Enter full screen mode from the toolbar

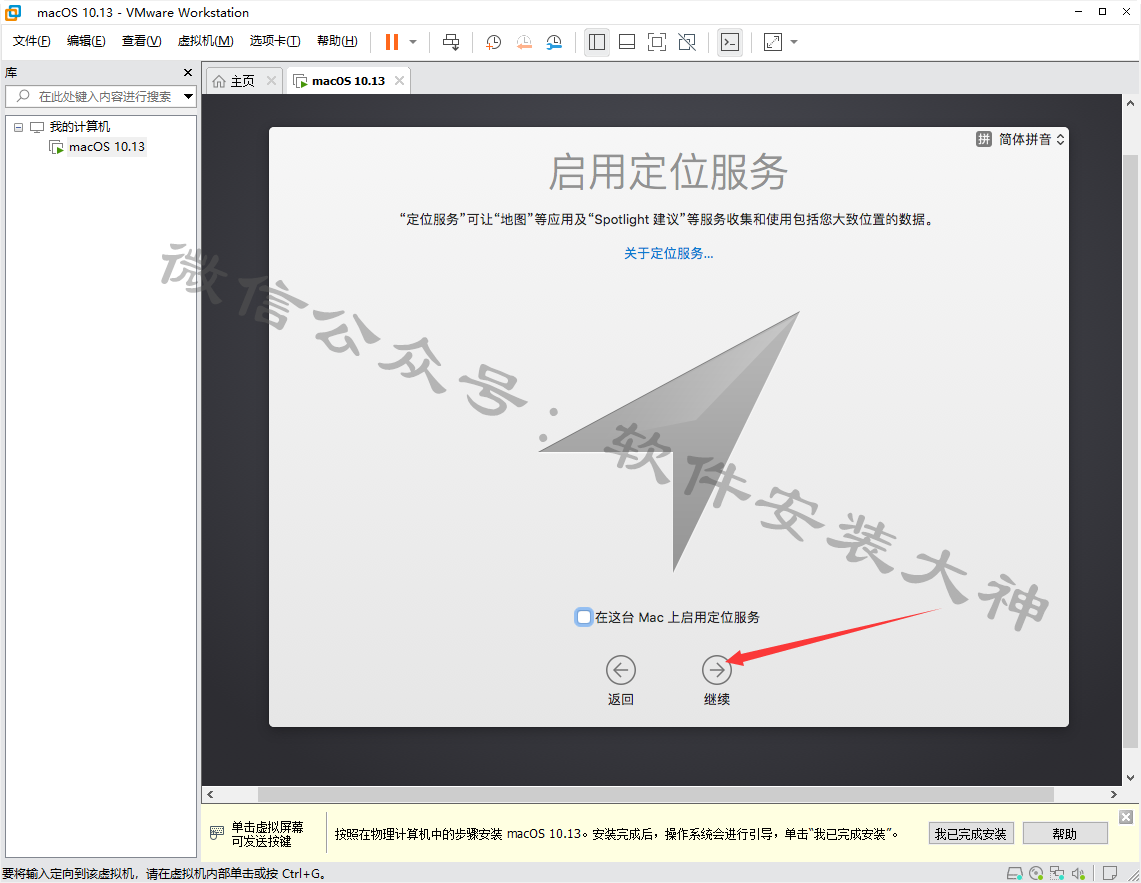[x=657, y=42]
